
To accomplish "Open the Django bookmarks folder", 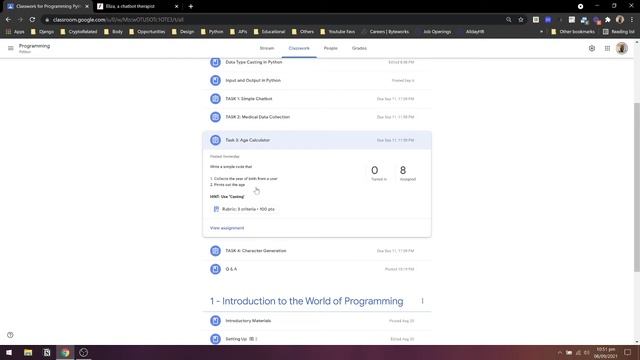I will pos(42,31).
